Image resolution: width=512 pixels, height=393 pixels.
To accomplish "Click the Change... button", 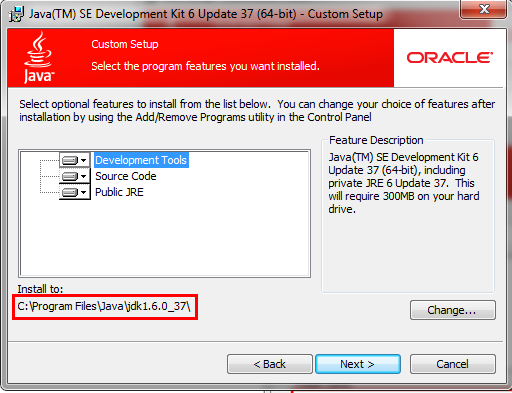I will pyautogui.click(x=453, y=310).
